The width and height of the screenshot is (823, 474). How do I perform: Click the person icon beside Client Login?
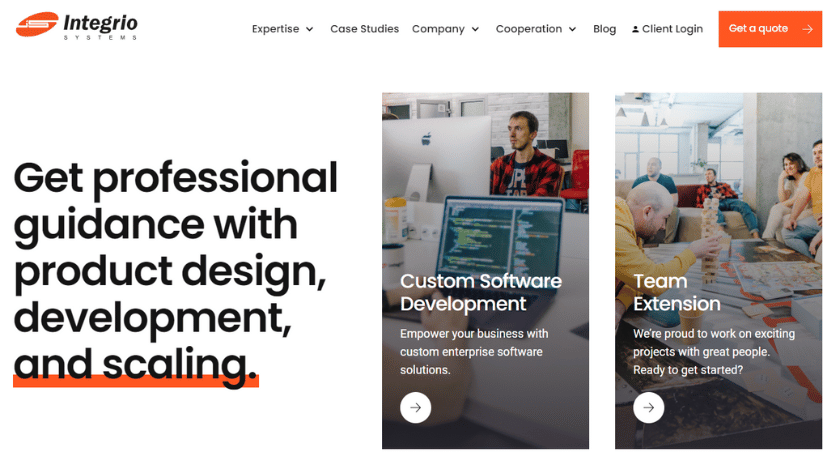635,29
